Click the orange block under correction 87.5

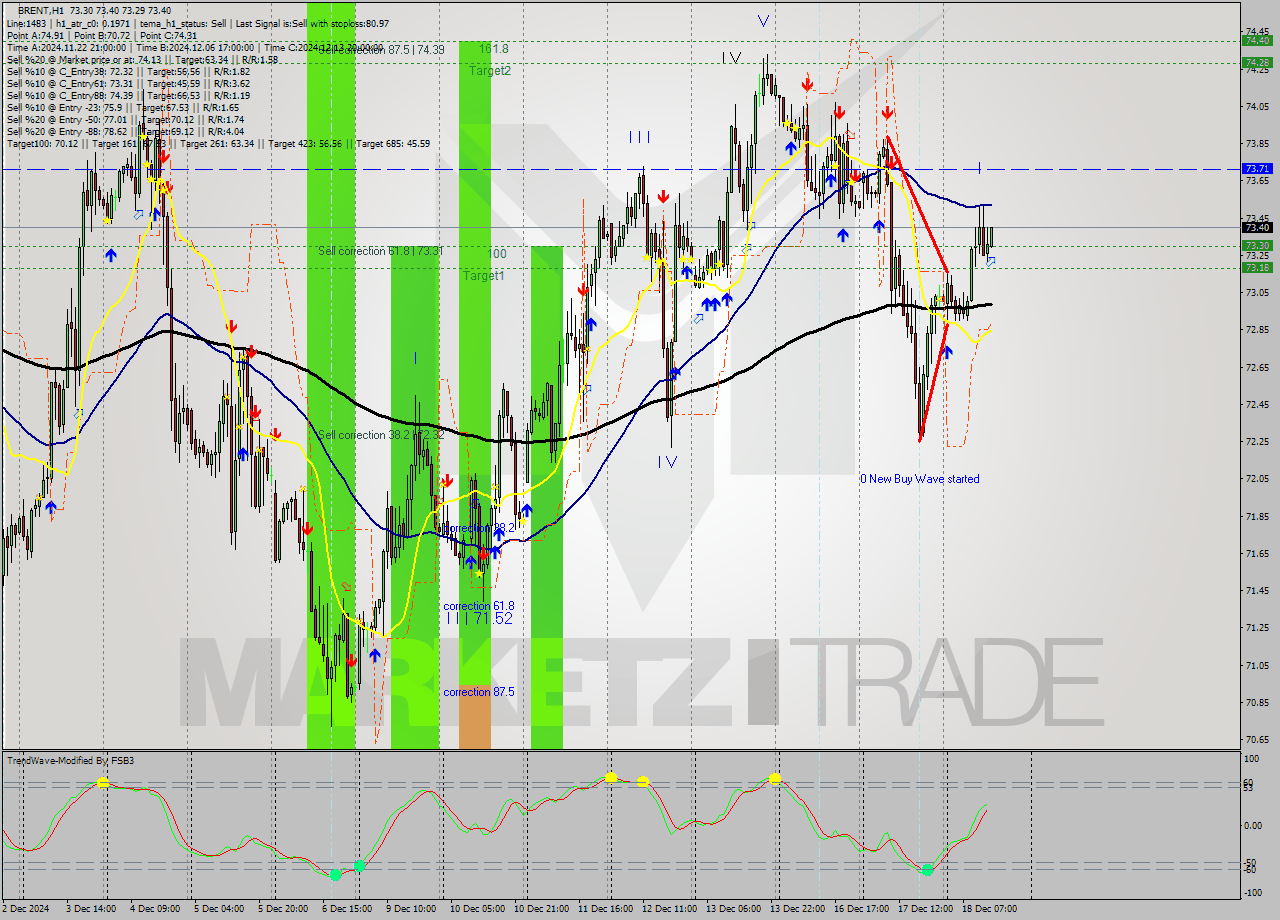pyautogui.click(x=475, y=717)
